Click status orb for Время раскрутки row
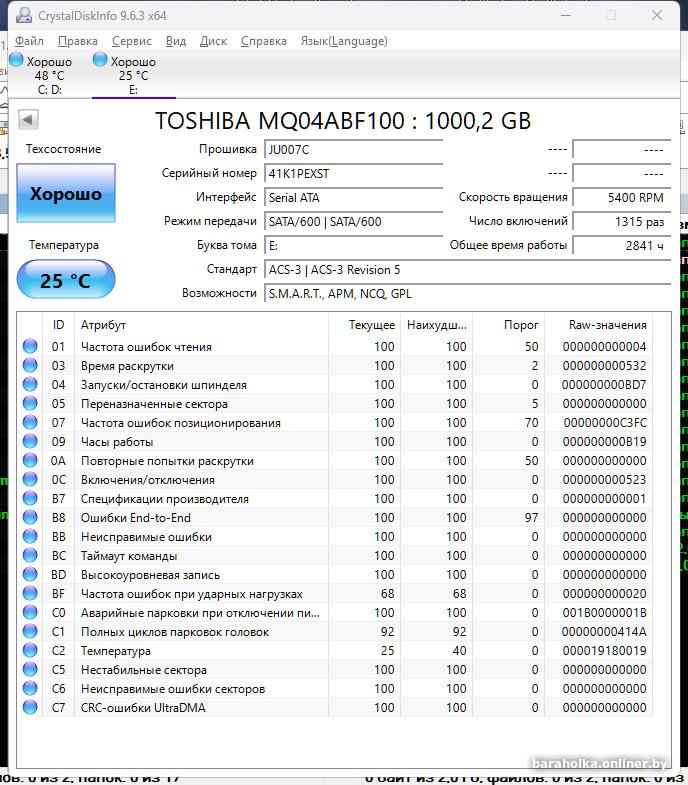This screenshot has width=688, height=785. 30,365
